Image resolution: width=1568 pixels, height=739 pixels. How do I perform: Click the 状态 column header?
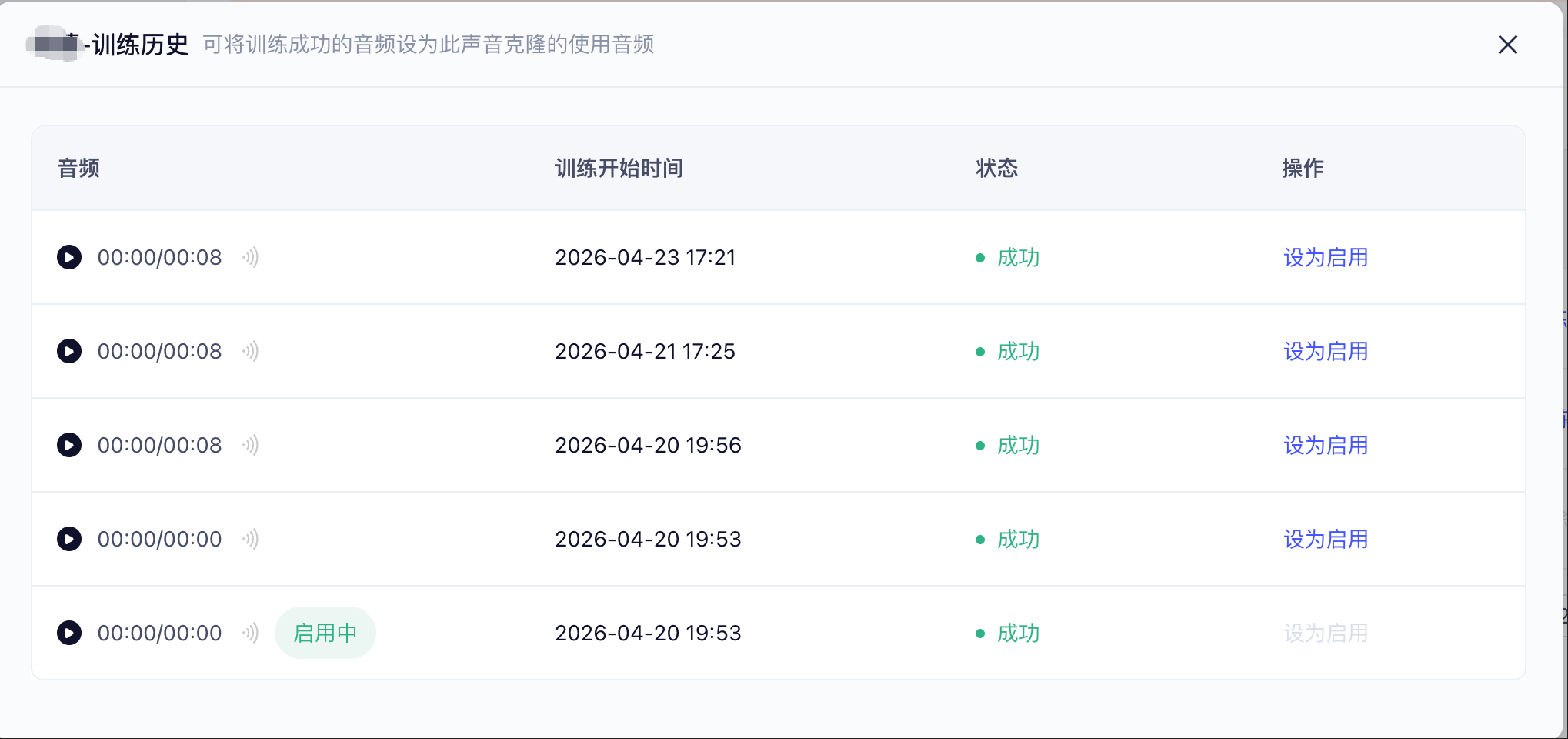[x=996, y=168]
